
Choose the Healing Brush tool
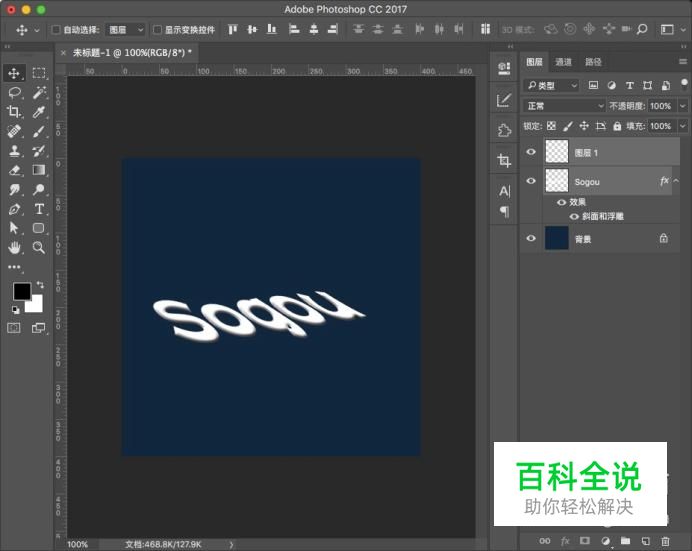click(x=14, y=131)
